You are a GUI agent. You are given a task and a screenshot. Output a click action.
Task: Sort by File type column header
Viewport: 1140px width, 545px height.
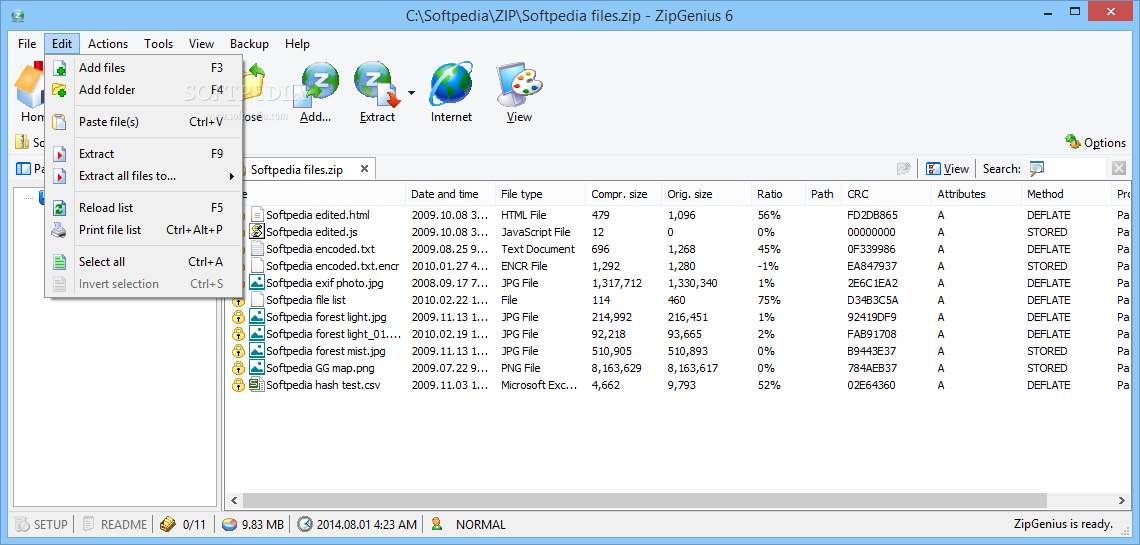(540, 194)
